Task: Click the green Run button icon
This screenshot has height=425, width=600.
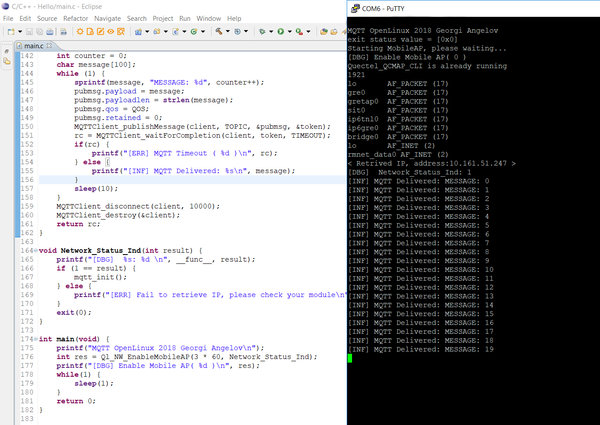Action: pos(280,31)
